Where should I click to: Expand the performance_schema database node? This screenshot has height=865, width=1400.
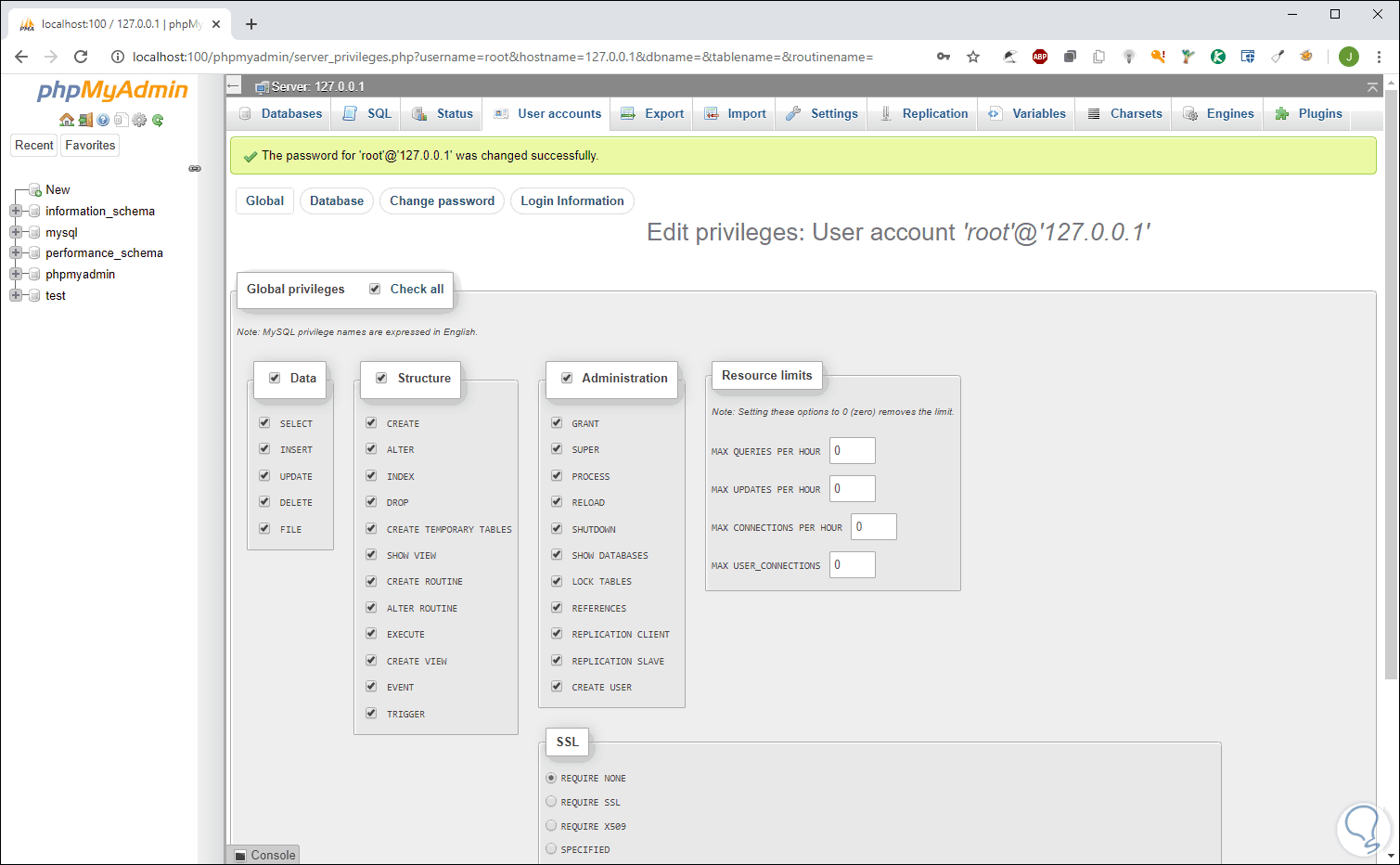click(x=16, y=252)
